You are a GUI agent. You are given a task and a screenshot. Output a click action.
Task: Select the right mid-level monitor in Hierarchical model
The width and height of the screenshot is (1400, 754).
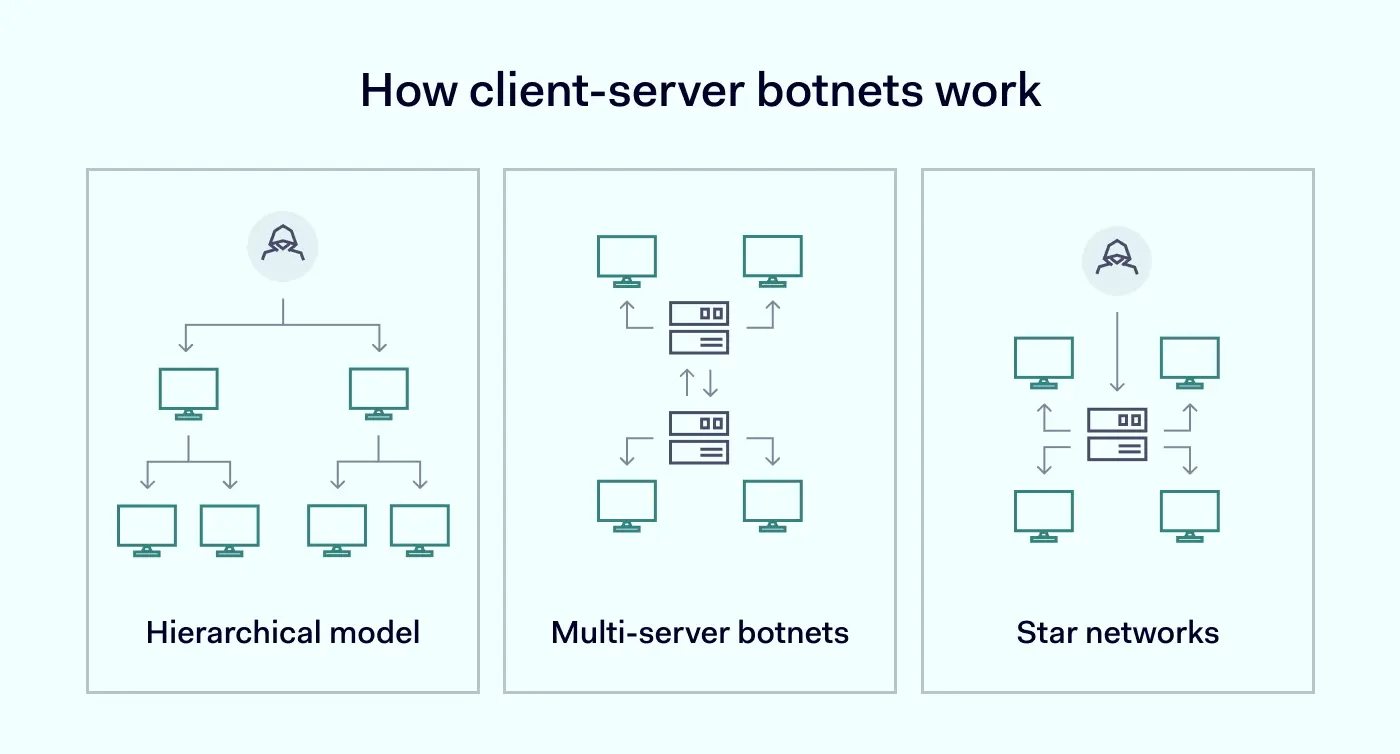378,392
